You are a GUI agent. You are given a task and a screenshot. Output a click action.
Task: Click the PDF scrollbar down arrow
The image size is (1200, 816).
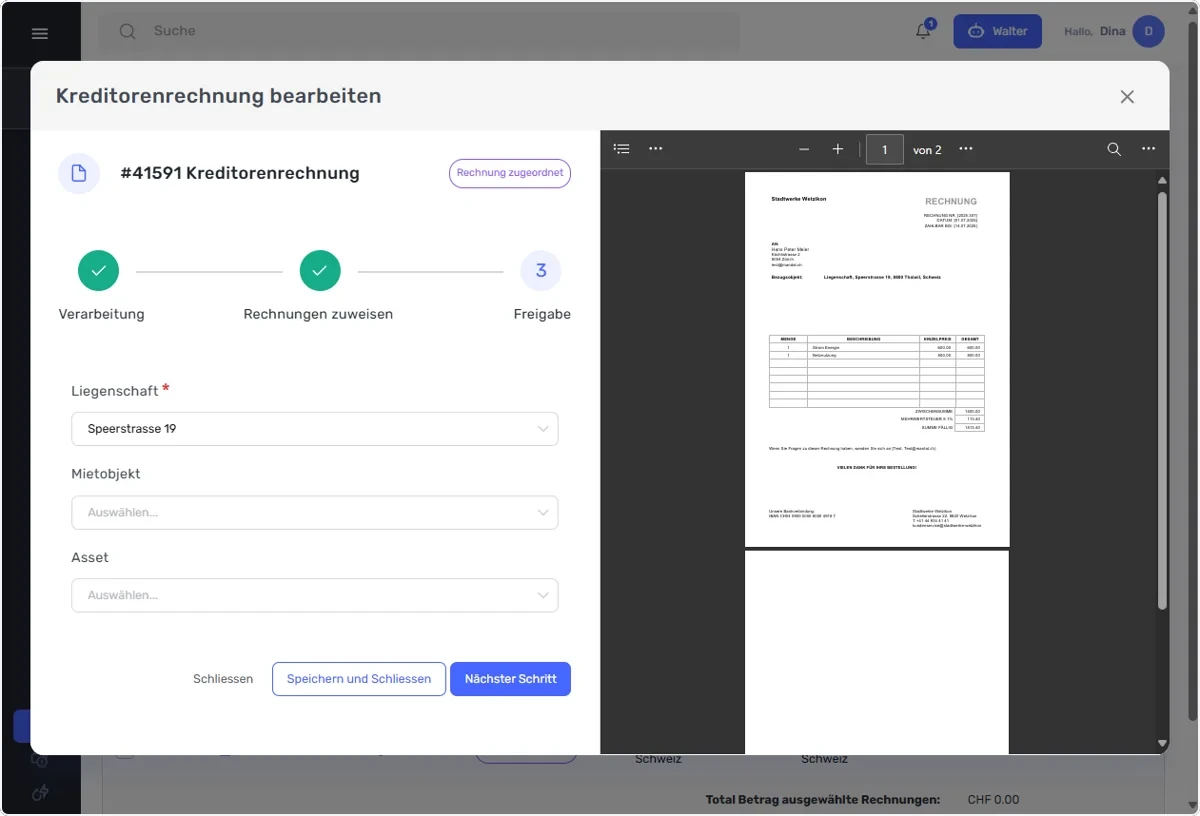[x=1162, y=743]
